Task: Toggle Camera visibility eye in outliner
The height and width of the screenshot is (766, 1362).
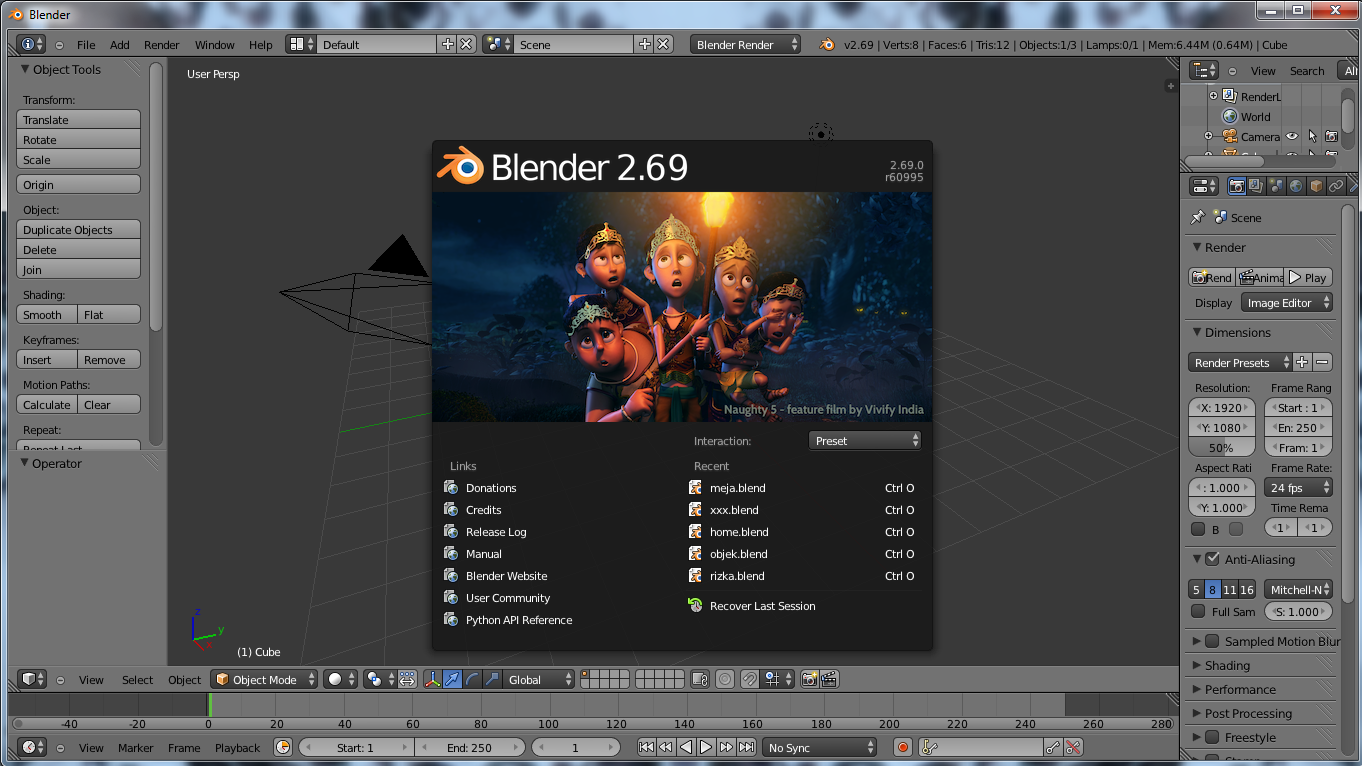Action: tap(1292, 136)
